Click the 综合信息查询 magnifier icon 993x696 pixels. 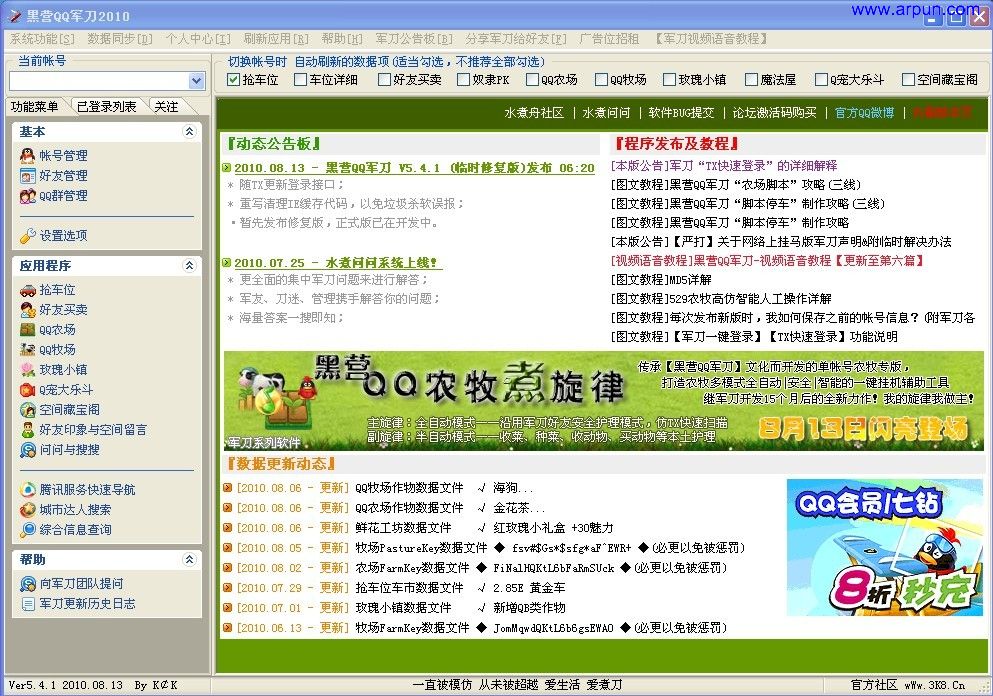pyautogui.click(x=28, y=529)
